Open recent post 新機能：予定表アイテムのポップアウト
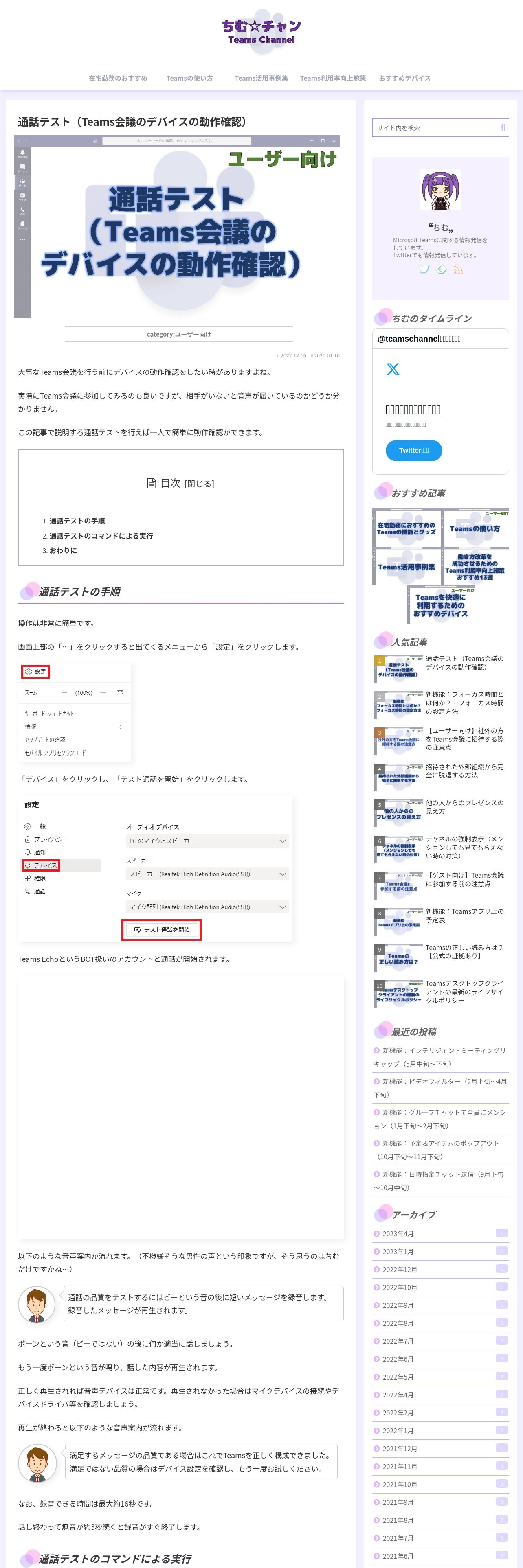The image size is (523, 1568). (441, 1150)
